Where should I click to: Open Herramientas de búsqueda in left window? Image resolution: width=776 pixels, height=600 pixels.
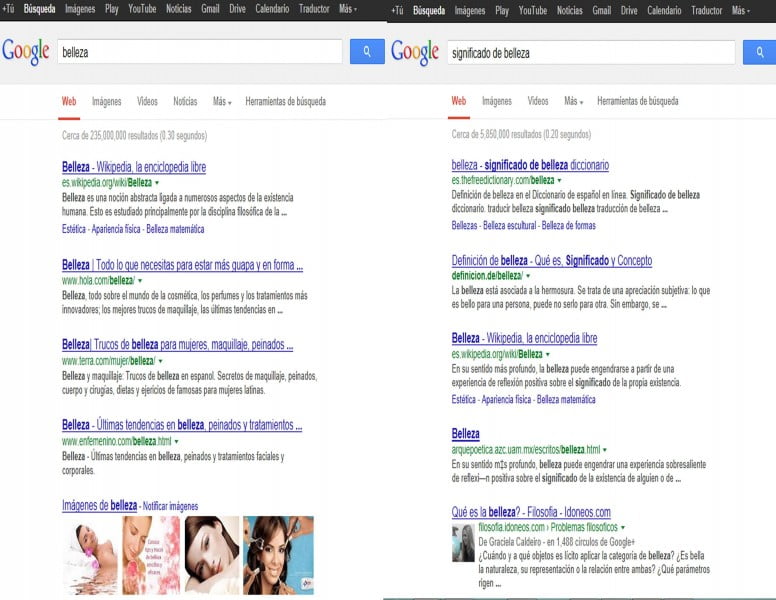[286, 101]
